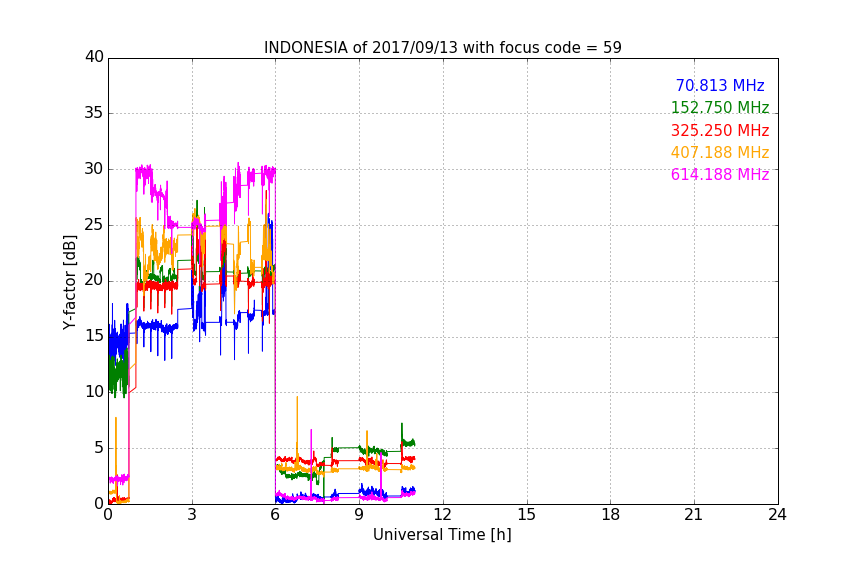
Task: Click y-axis tick label '20'
Action: pyautogui.click(x=94, y=280)
